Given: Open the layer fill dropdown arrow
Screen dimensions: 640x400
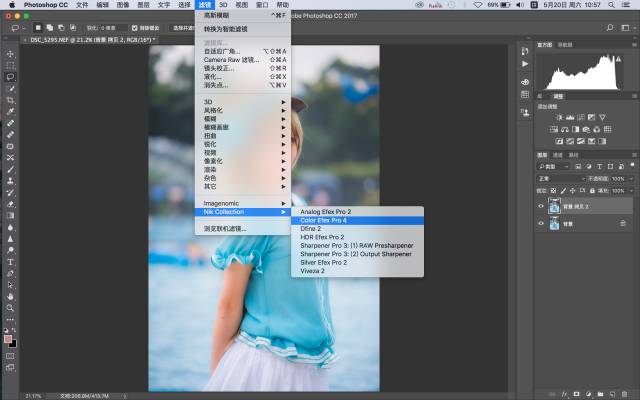Looking at the screenshot, I should coord(631,191).
